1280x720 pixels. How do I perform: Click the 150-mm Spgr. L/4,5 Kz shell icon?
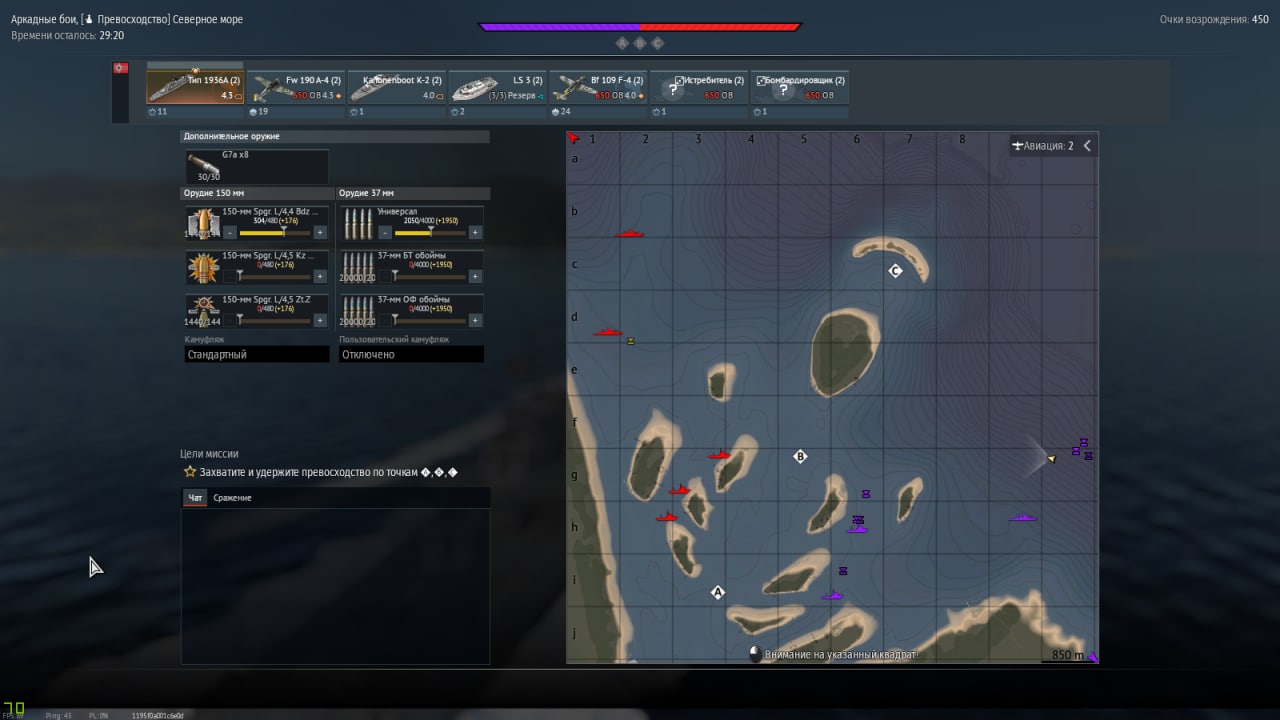(203, 267)
